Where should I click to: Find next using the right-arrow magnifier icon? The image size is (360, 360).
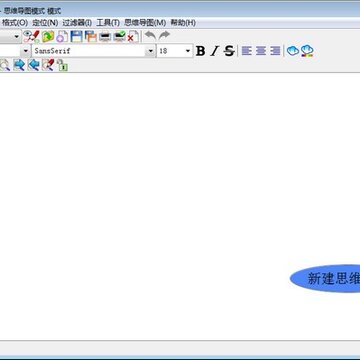tap(19, 65)
